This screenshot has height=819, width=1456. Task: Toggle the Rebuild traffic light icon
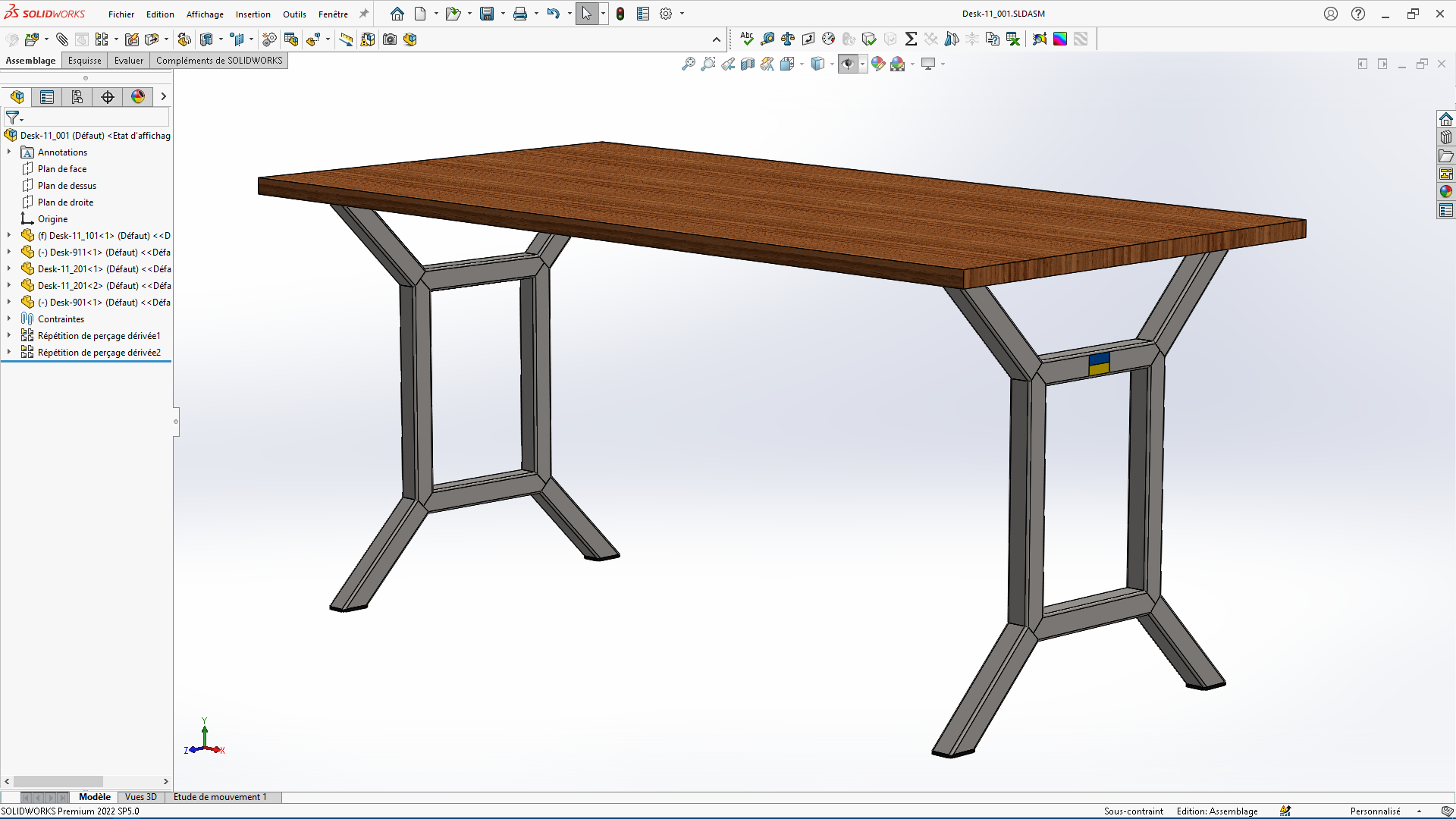(620, 14)
